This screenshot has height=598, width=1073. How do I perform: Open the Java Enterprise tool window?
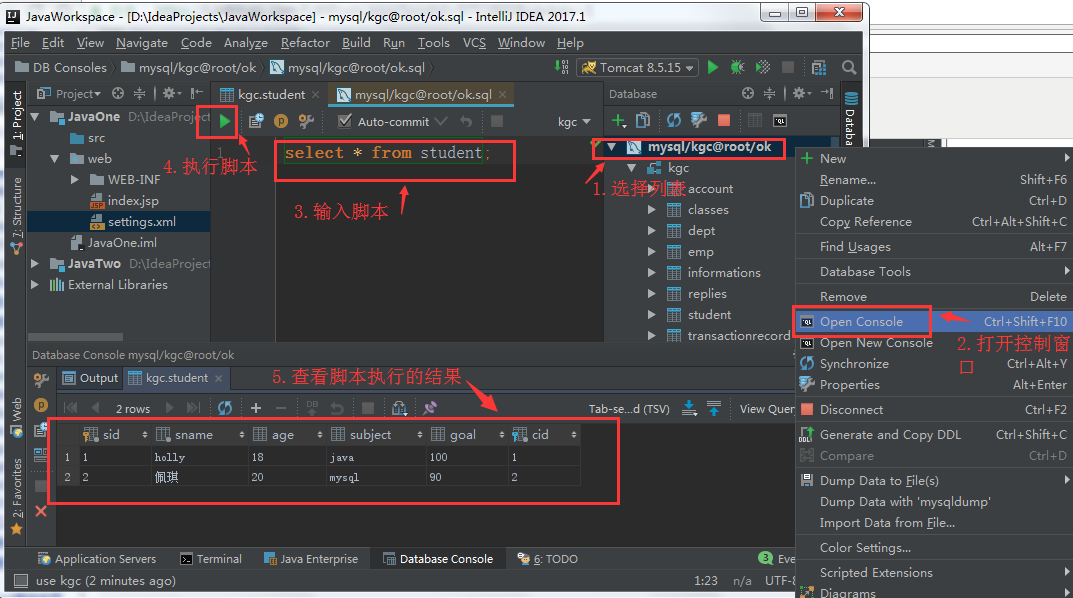coord(311,559)
